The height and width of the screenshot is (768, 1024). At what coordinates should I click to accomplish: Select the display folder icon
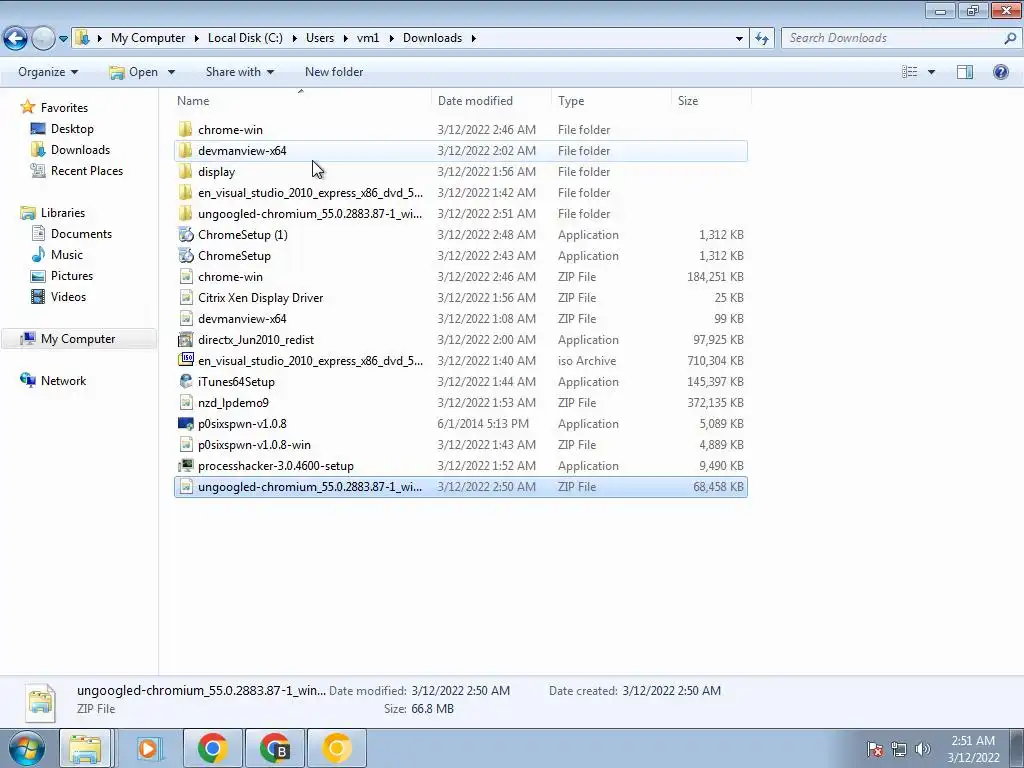tap(186, 171)
